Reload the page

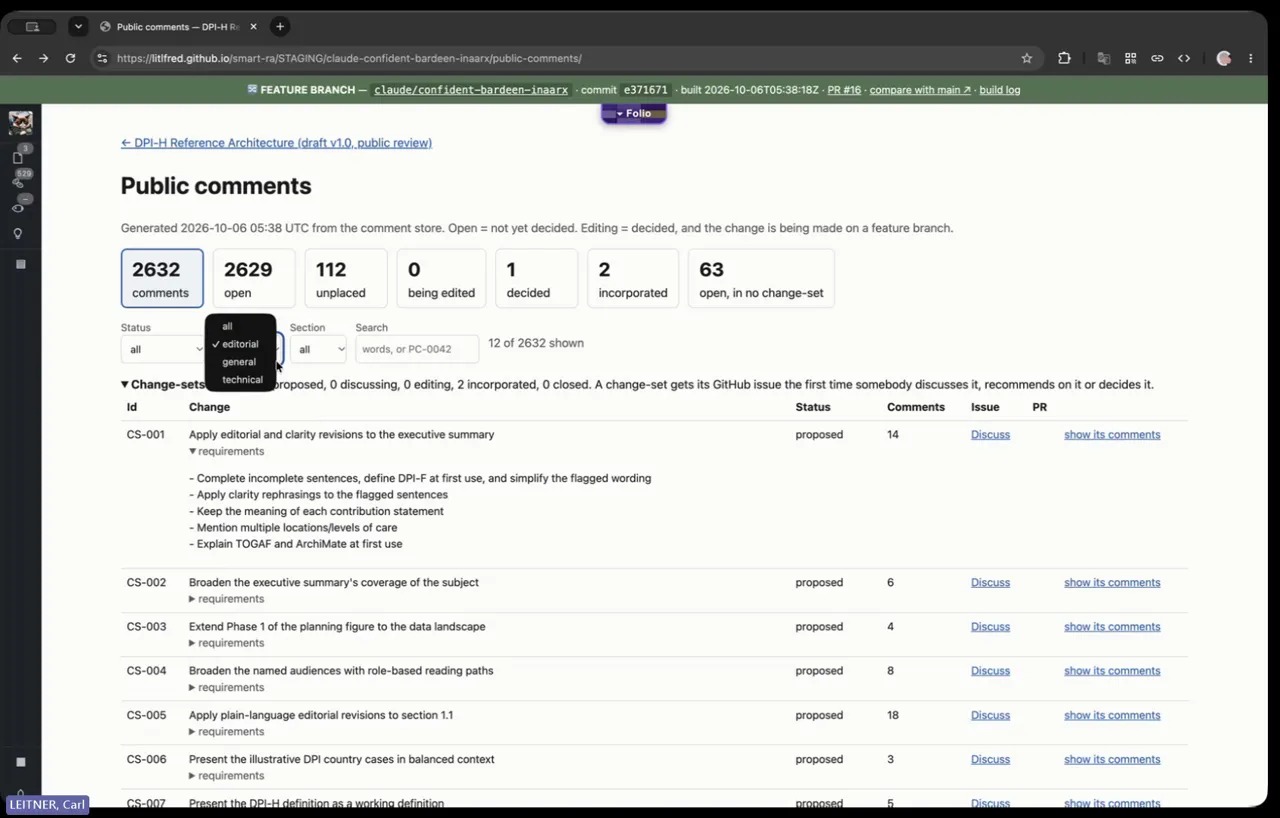tap(70, 58)
